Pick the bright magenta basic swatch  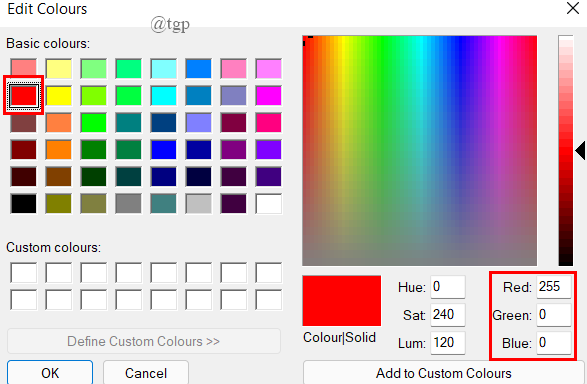point(269,96)
